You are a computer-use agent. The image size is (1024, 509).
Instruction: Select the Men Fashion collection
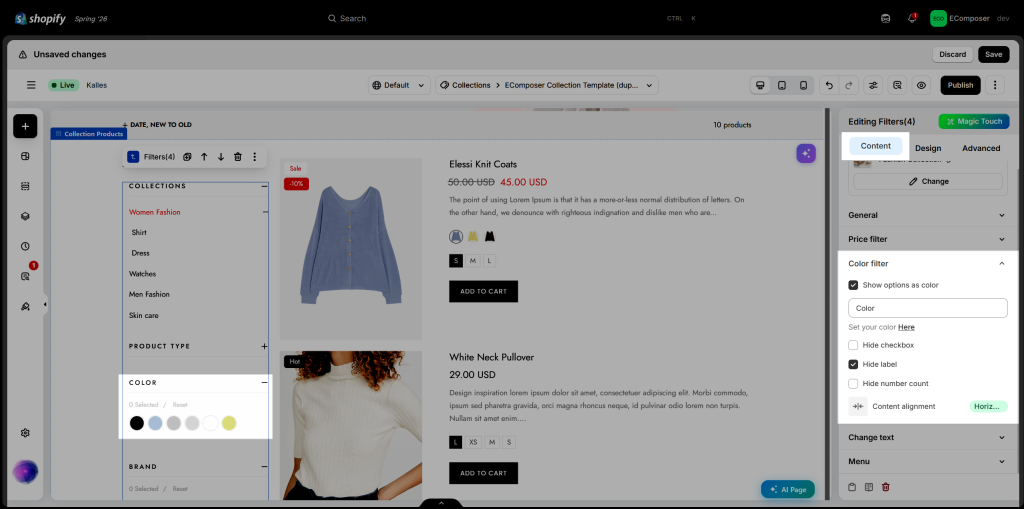(149, 295)
